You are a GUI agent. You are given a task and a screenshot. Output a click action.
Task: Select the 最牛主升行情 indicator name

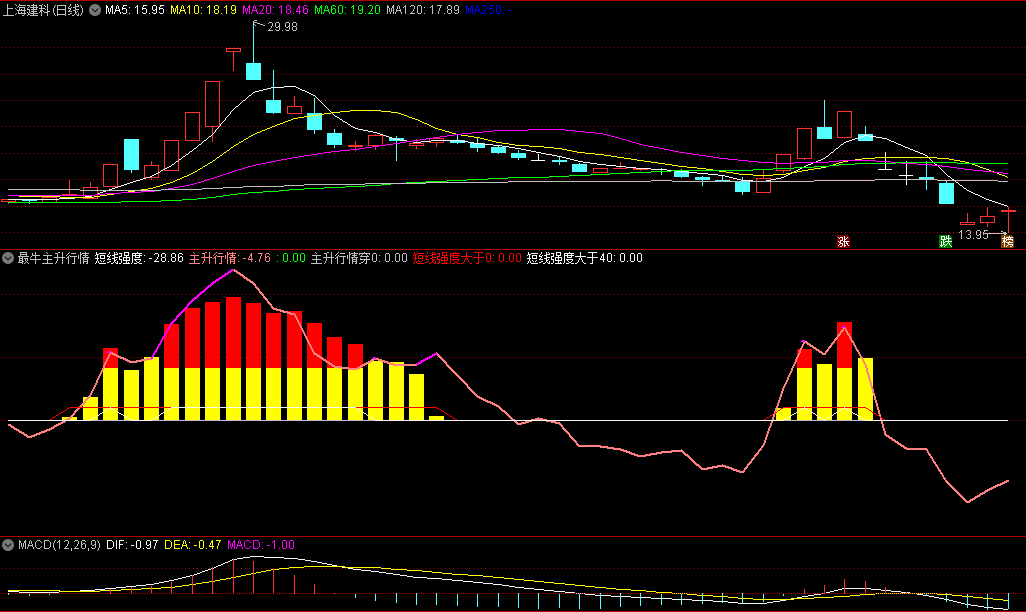pyautogui.click(x=54, y=258)
